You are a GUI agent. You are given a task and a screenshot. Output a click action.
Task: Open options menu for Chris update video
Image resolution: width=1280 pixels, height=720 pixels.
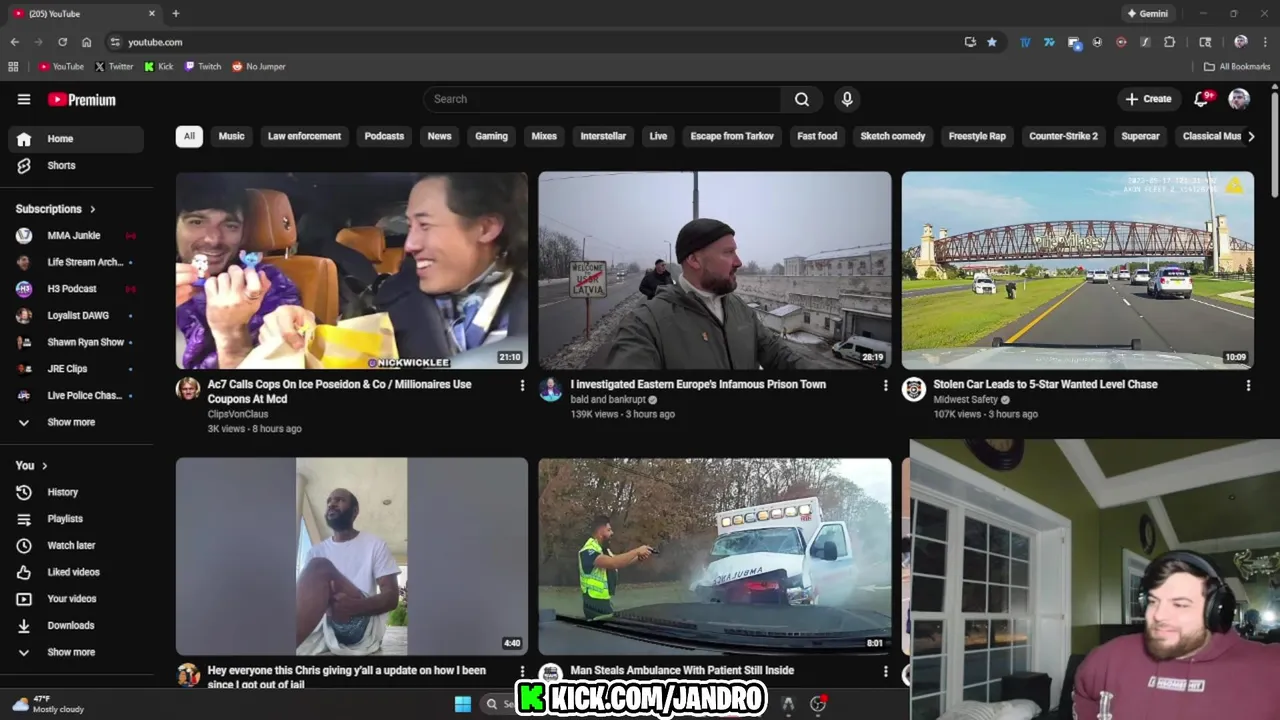click(x=521, y=672)
